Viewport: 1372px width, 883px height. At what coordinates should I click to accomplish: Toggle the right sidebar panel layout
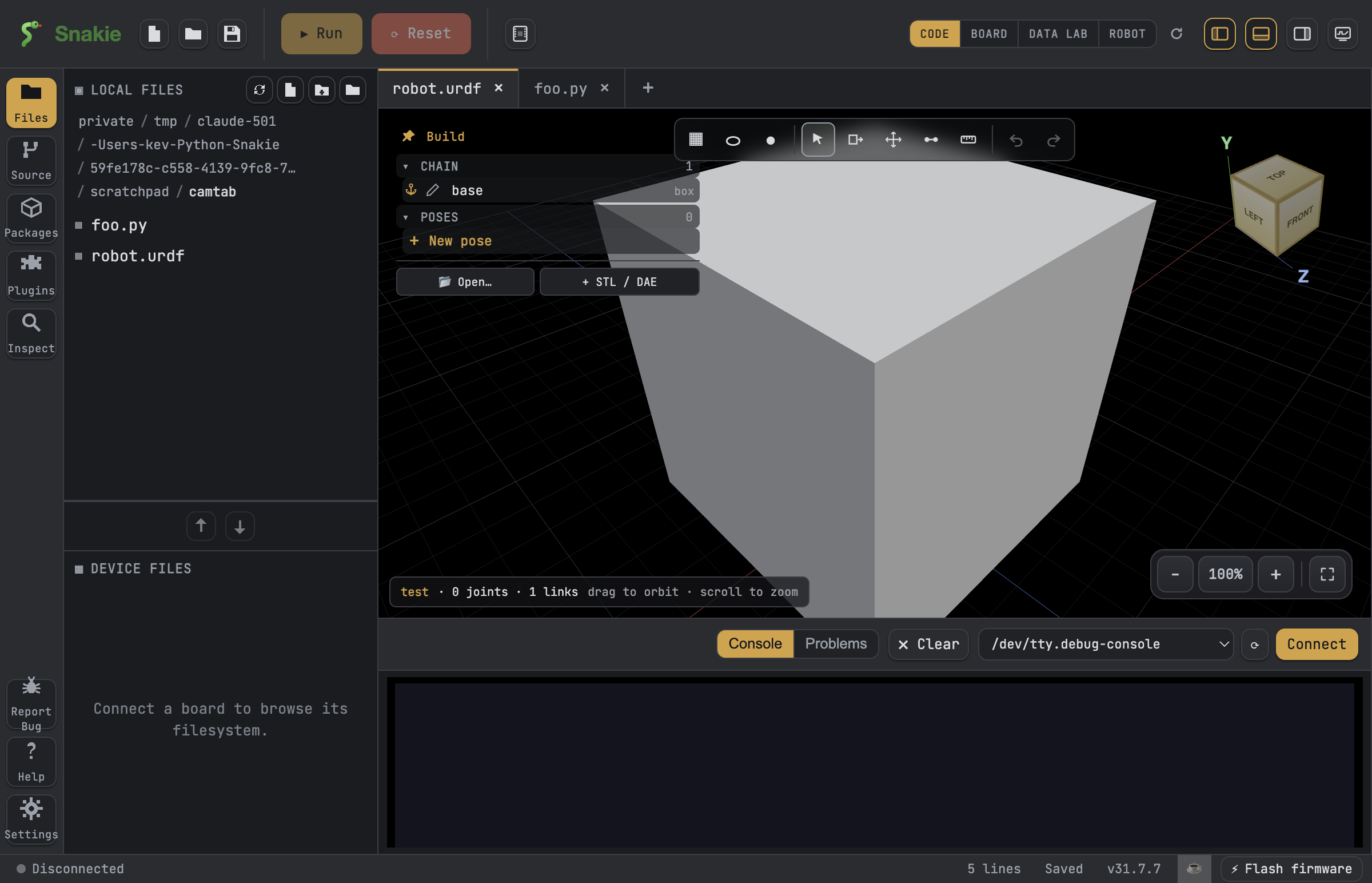coord(1302,34)
